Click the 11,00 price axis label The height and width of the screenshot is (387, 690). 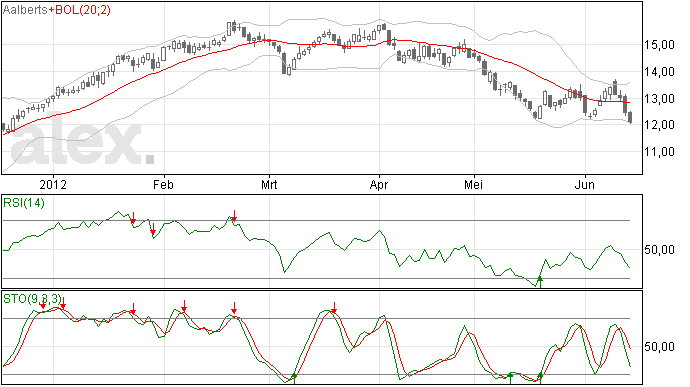659,152
